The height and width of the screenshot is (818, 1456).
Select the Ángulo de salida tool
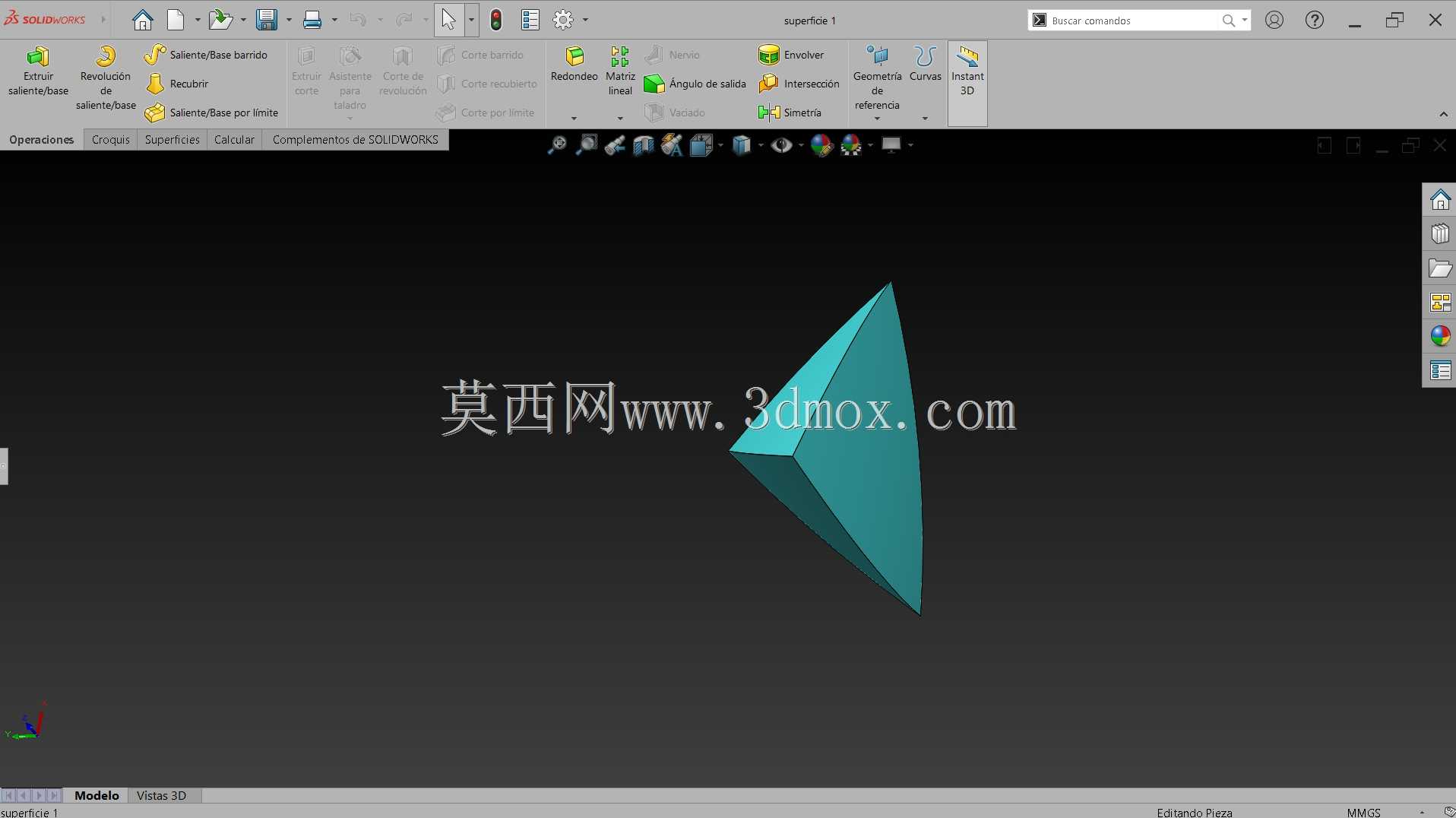[x=695, y=84]
